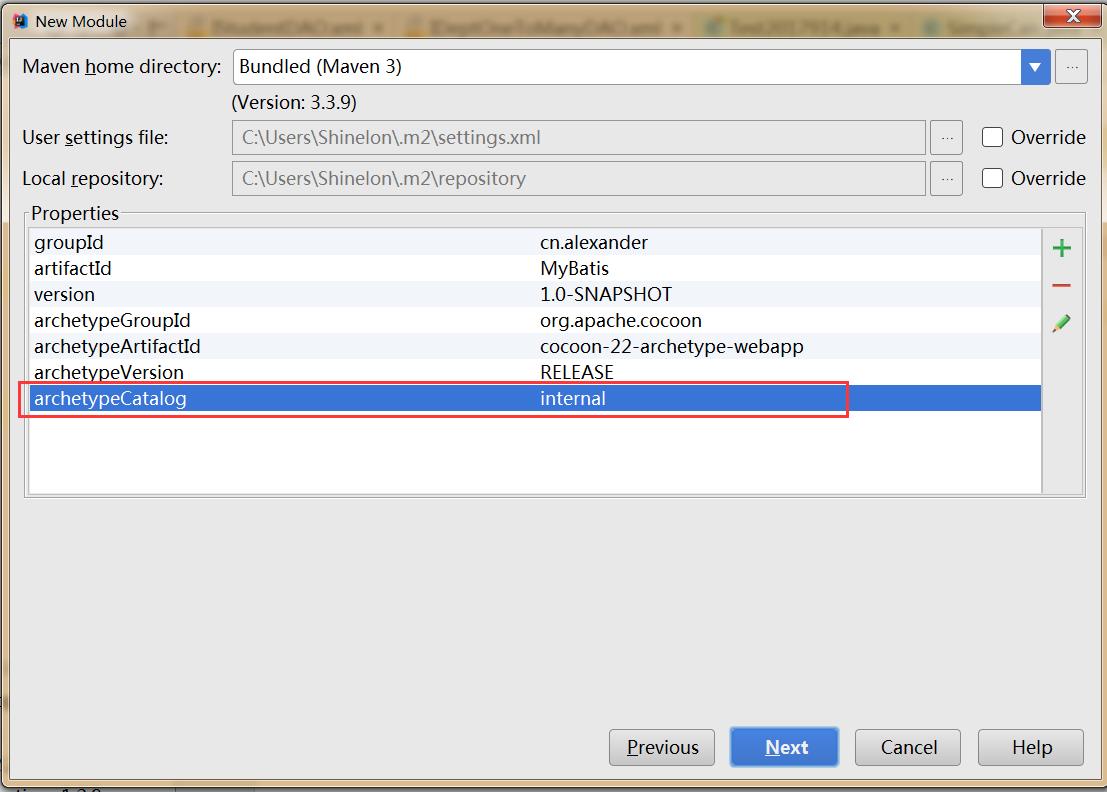This screenshot has height=792, width=1107.
Task: Click the (Version: 3.3.9) label
Action: click(x=294, y=102)
